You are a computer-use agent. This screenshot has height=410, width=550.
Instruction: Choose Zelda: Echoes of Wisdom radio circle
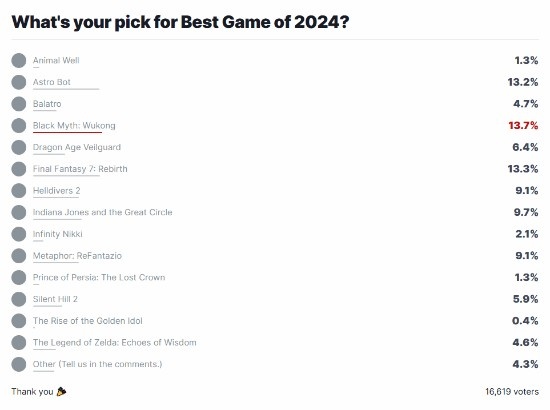[x=19, y=343]
